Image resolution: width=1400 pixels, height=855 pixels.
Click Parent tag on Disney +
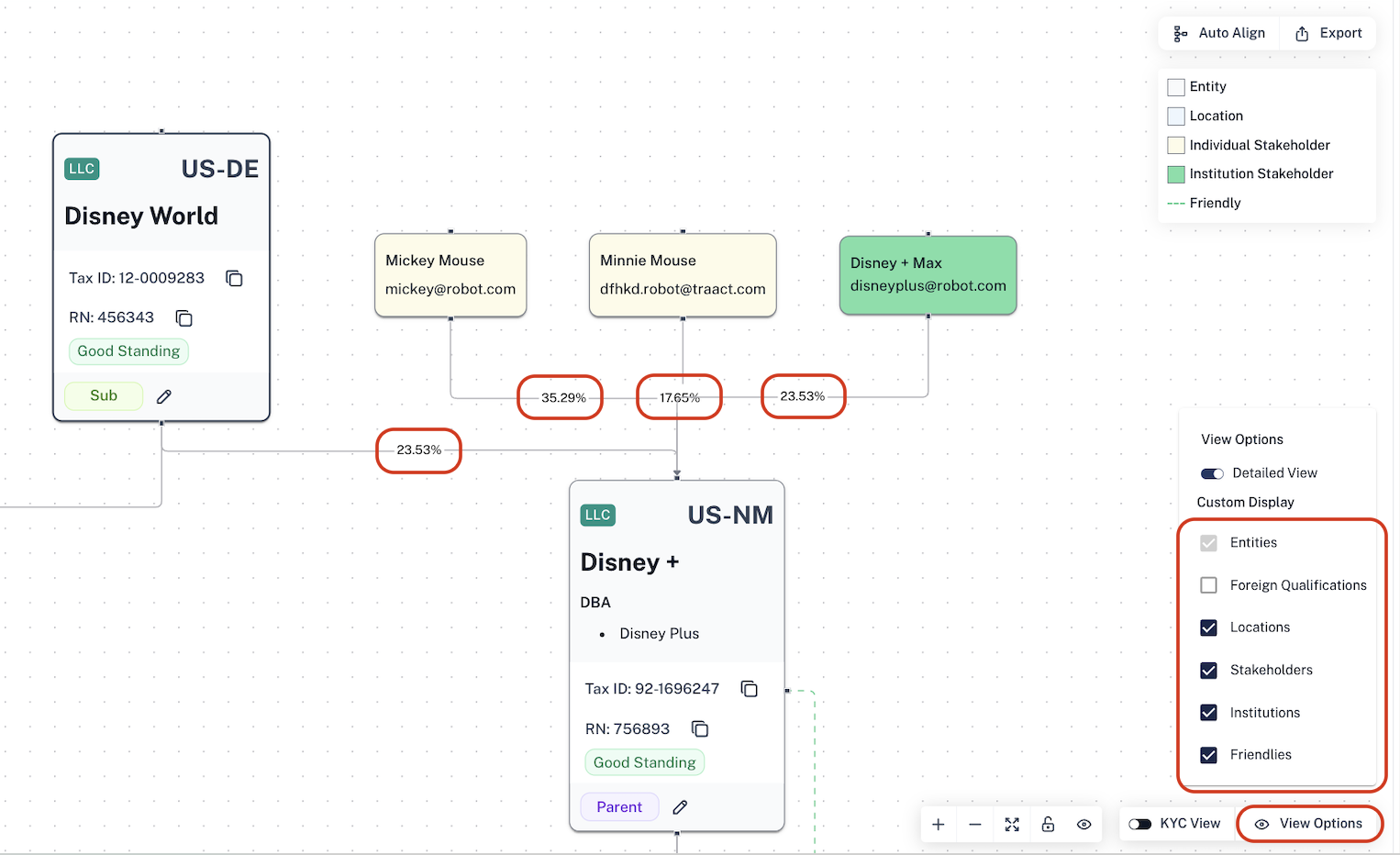coord(619,807)
